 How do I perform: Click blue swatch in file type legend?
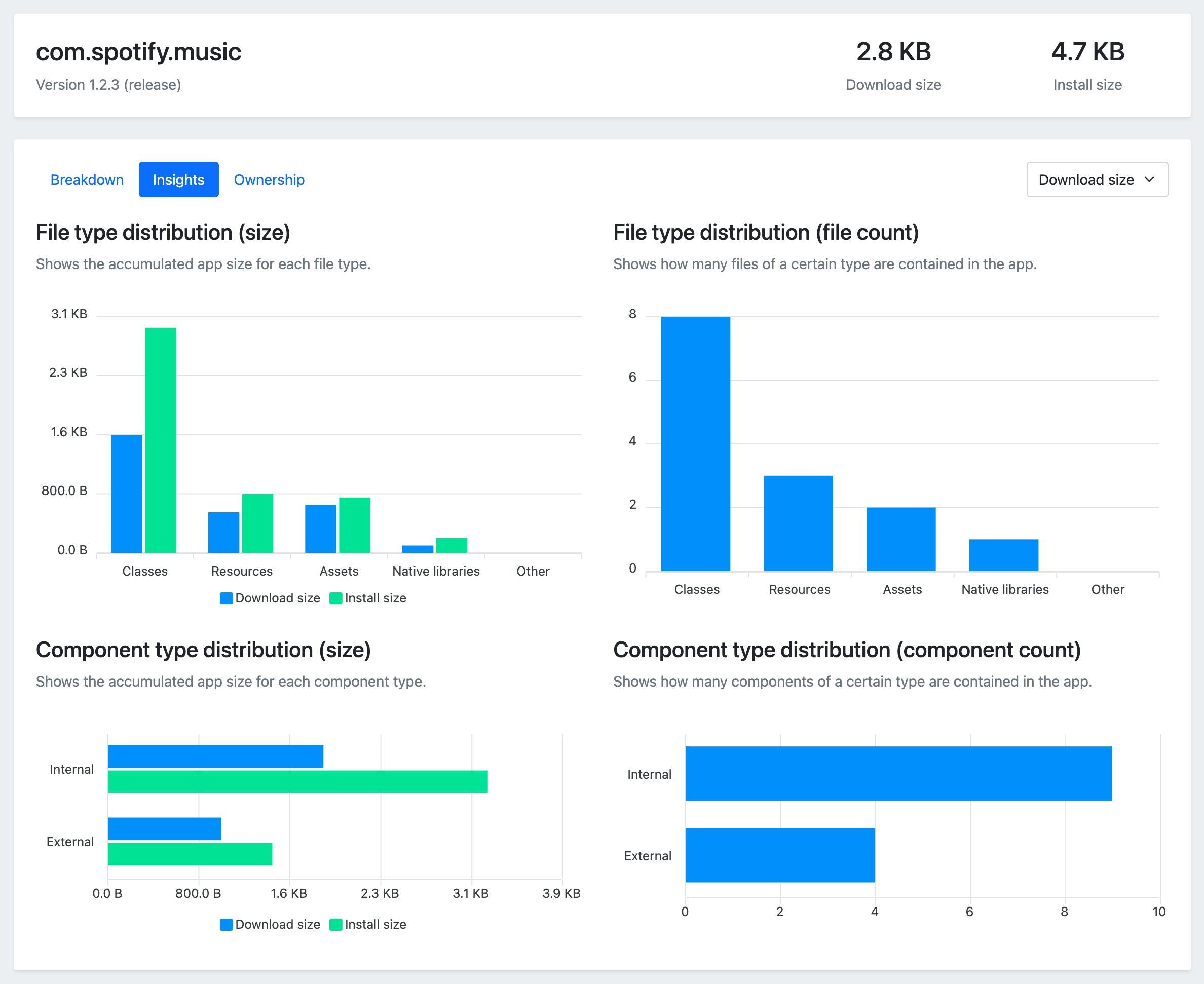point(226,598)
